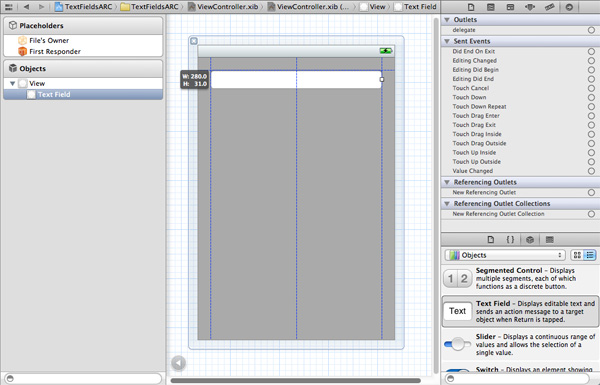Show the Size inspector ruler icon

coord(549,7)
